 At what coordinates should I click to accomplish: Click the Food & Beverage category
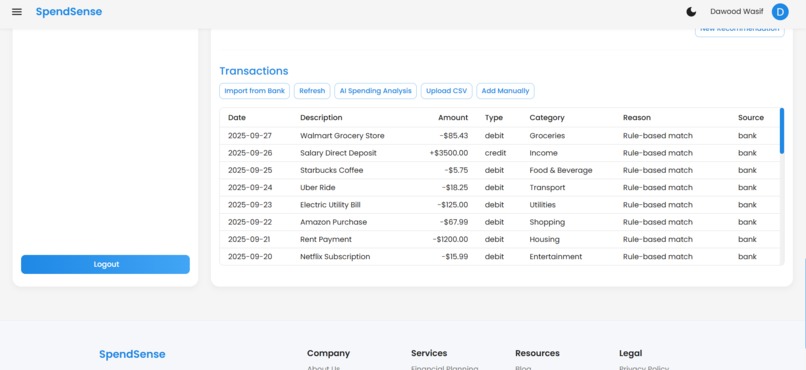point(561,170)
